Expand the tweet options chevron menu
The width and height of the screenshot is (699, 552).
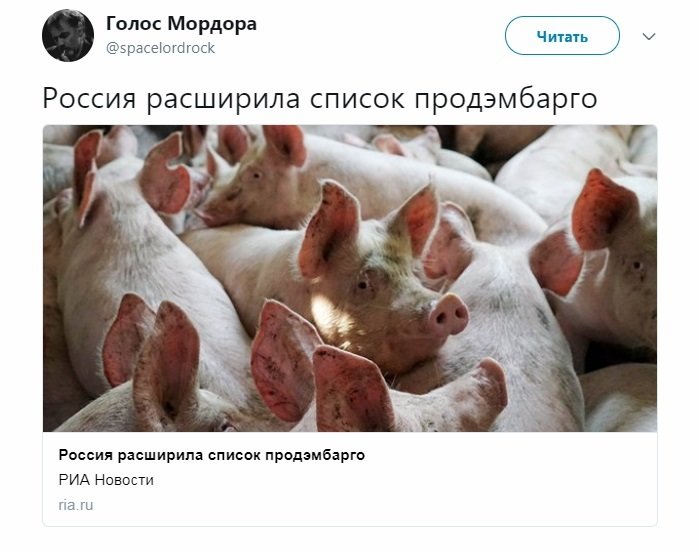pos(649,37)
